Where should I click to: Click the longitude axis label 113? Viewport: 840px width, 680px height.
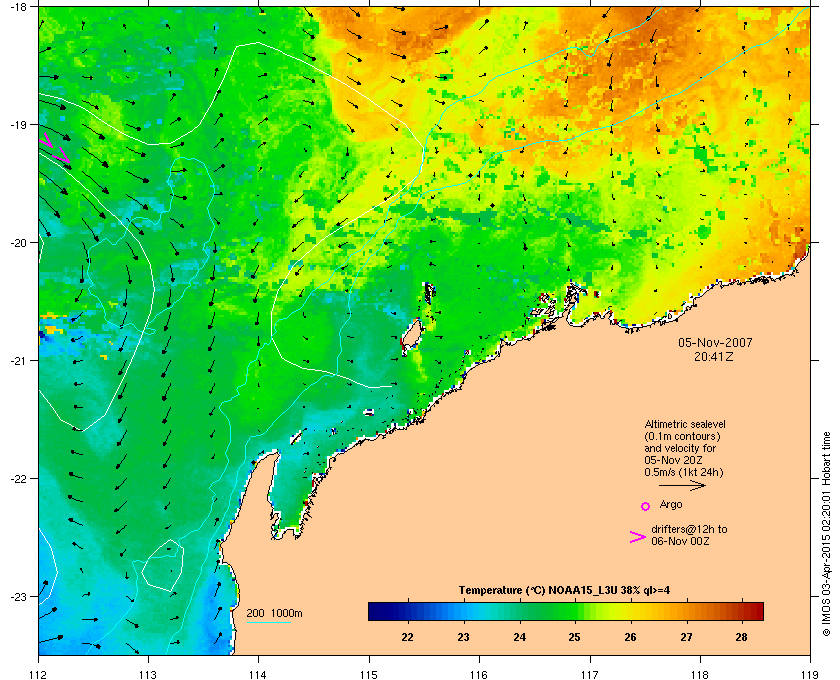(x=148, y=675)
